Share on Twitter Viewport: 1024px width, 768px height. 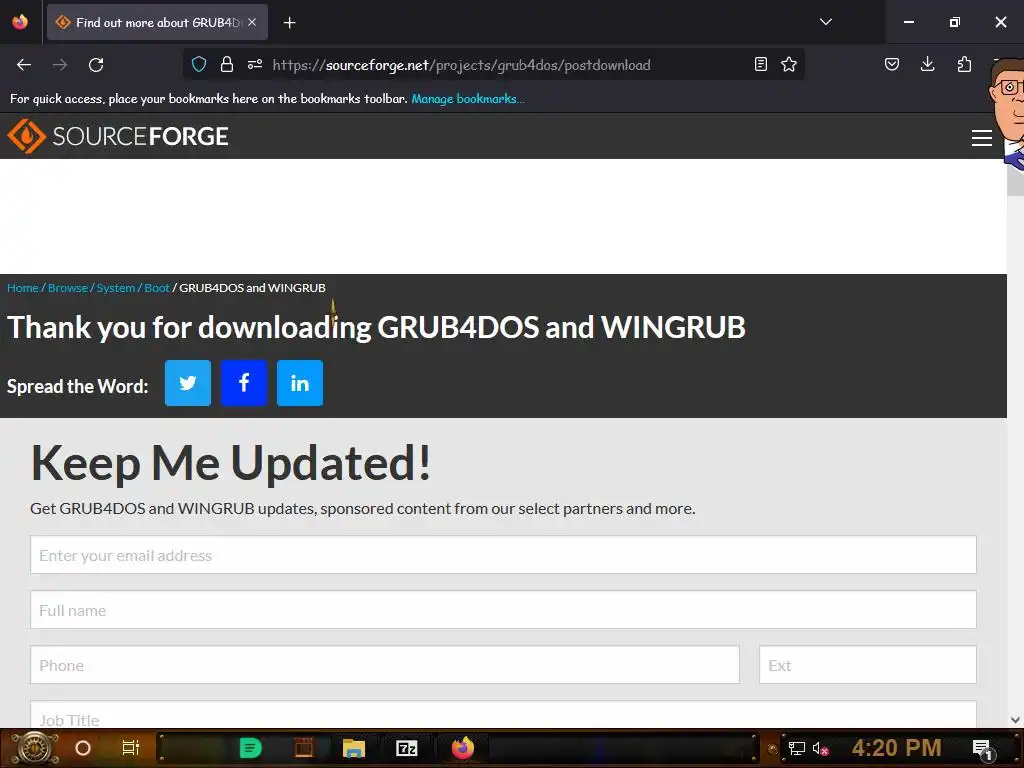pos(188,383)
